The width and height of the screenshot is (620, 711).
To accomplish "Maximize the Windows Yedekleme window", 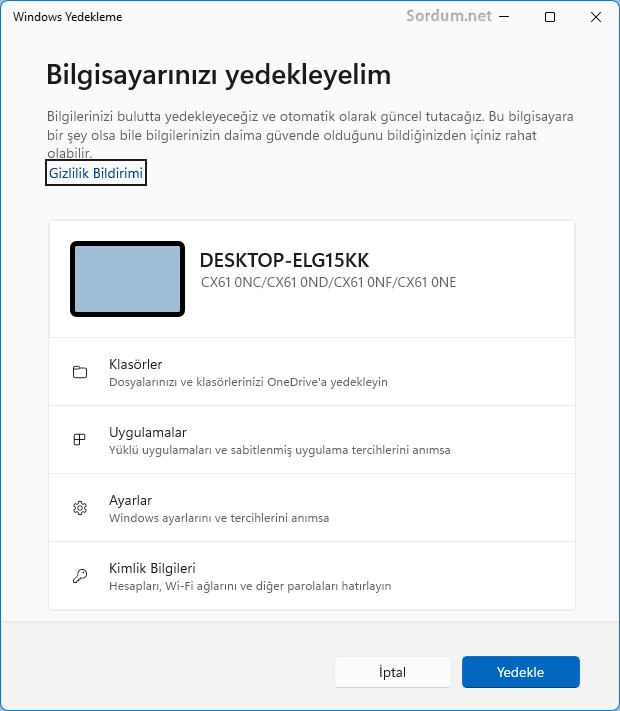I will pyautogui.click(x=550, y=17).
